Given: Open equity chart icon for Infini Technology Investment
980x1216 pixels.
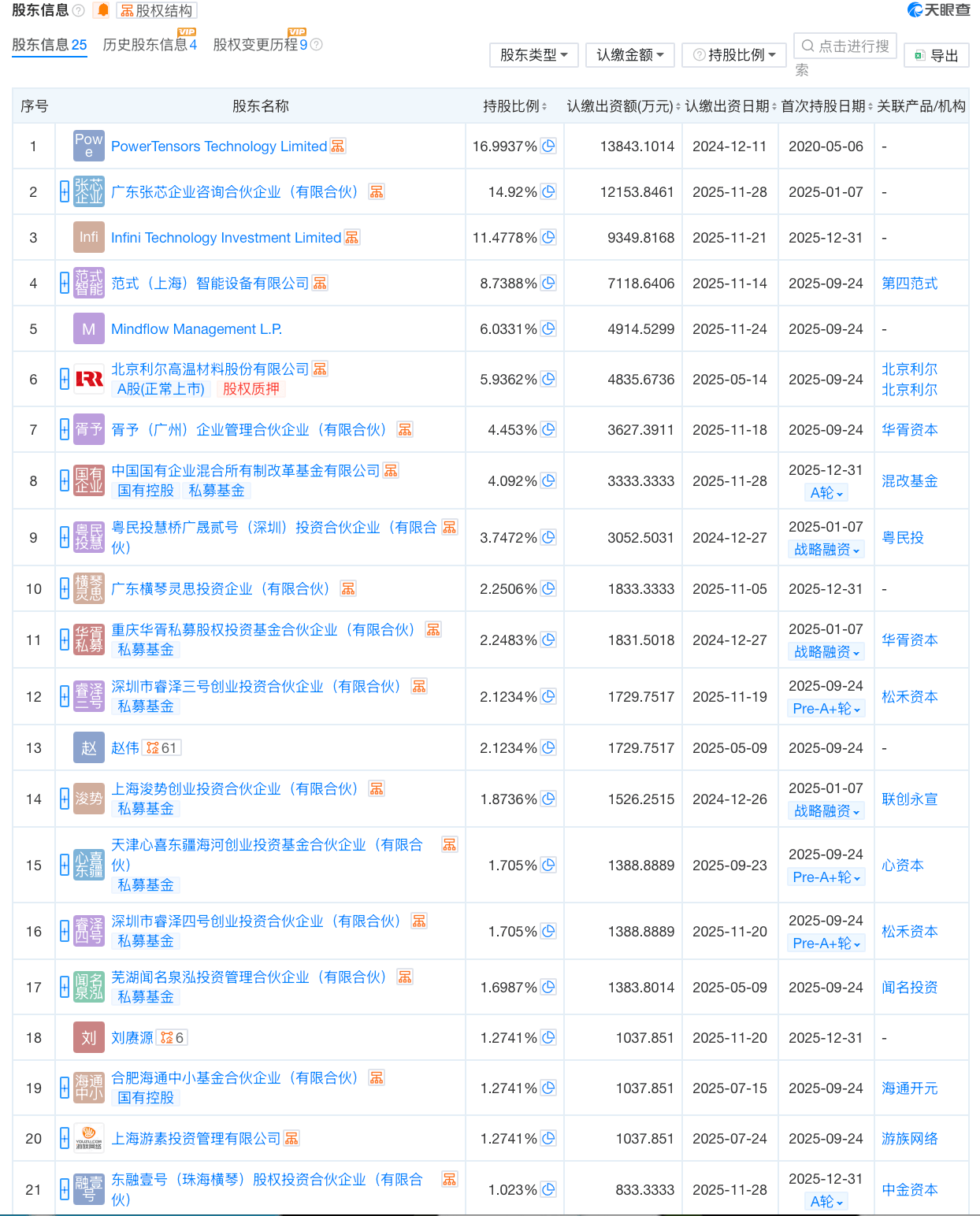Looking at the screenshot, I should tap(352, 237).
